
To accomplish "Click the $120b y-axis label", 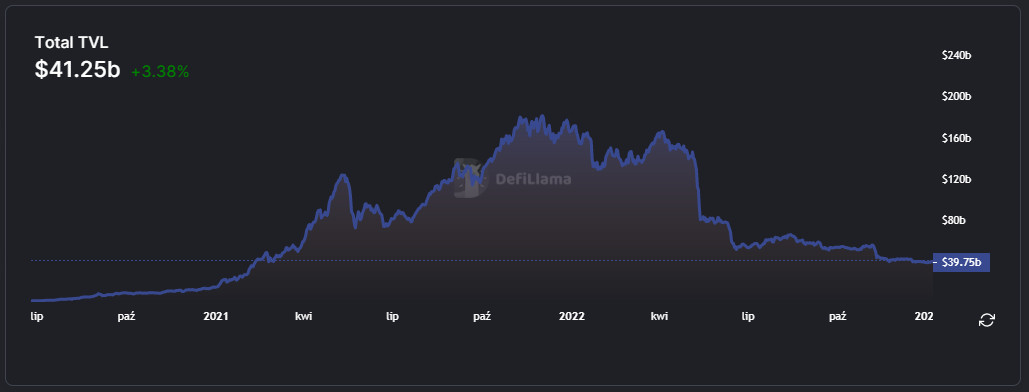I will point(956,179).
